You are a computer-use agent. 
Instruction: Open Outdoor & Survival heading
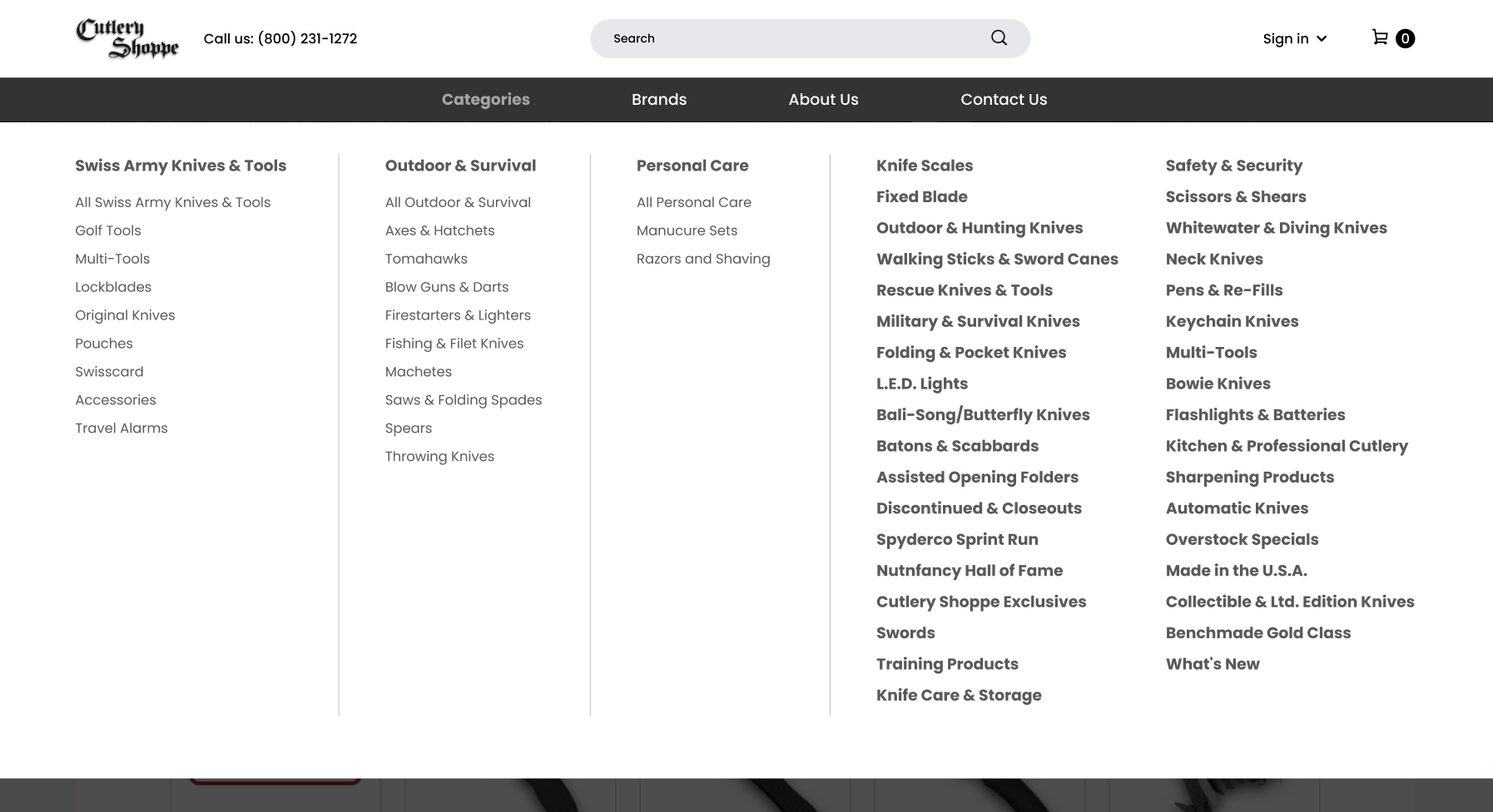click(x=460, y=166)
